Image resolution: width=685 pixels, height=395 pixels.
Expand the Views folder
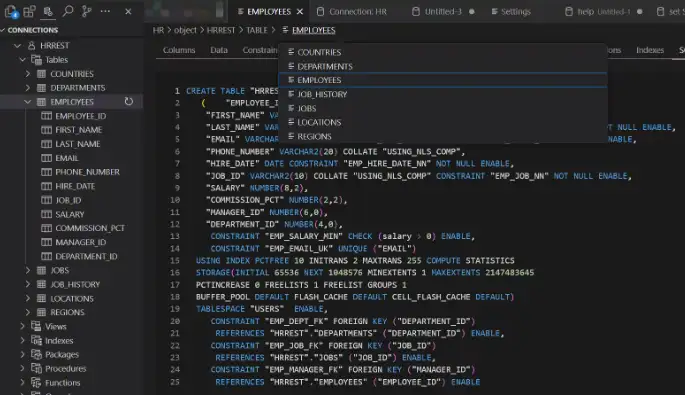click(22, 326)
